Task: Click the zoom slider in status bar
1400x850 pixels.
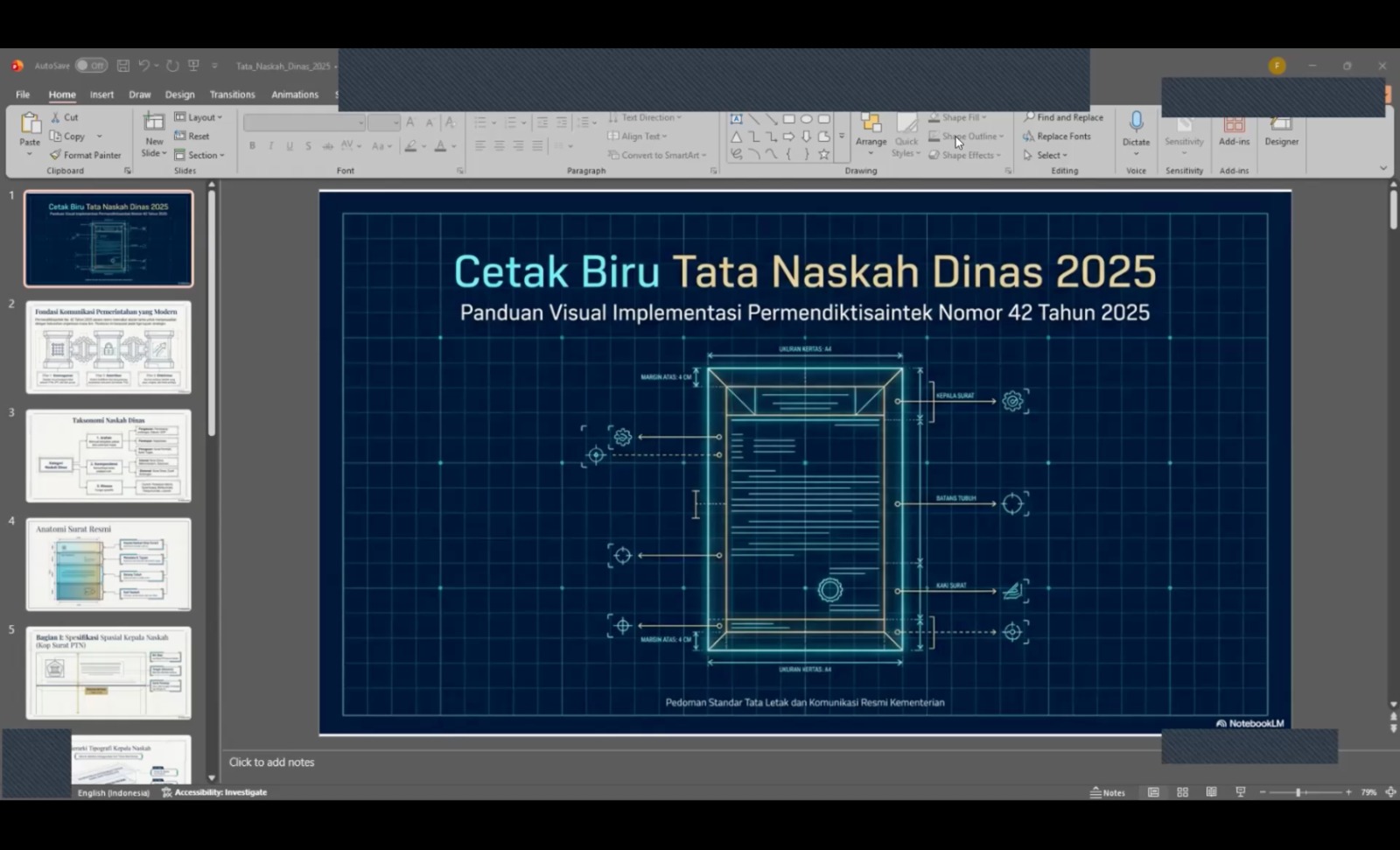Action: [x=1305, y=792]
